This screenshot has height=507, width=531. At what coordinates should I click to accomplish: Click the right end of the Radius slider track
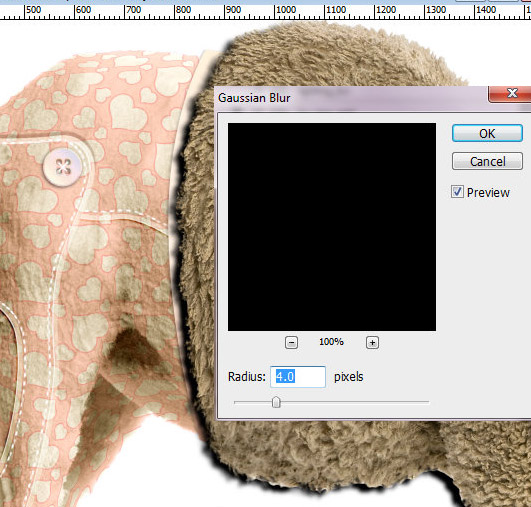click(x=427, y=402)
